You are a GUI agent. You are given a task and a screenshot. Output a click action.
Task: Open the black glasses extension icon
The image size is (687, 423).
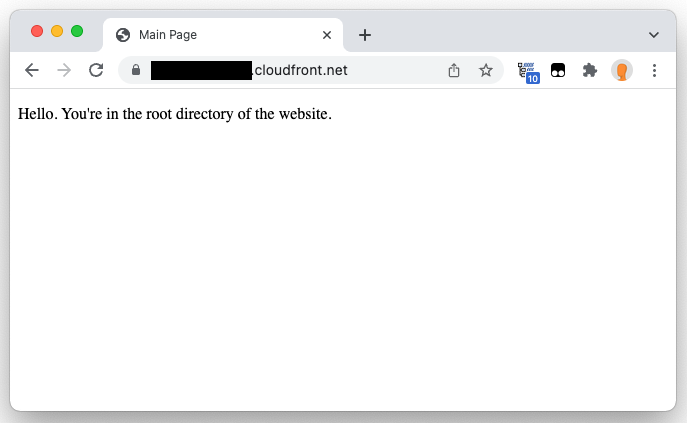pyautogui.click(x=558, y=70)
